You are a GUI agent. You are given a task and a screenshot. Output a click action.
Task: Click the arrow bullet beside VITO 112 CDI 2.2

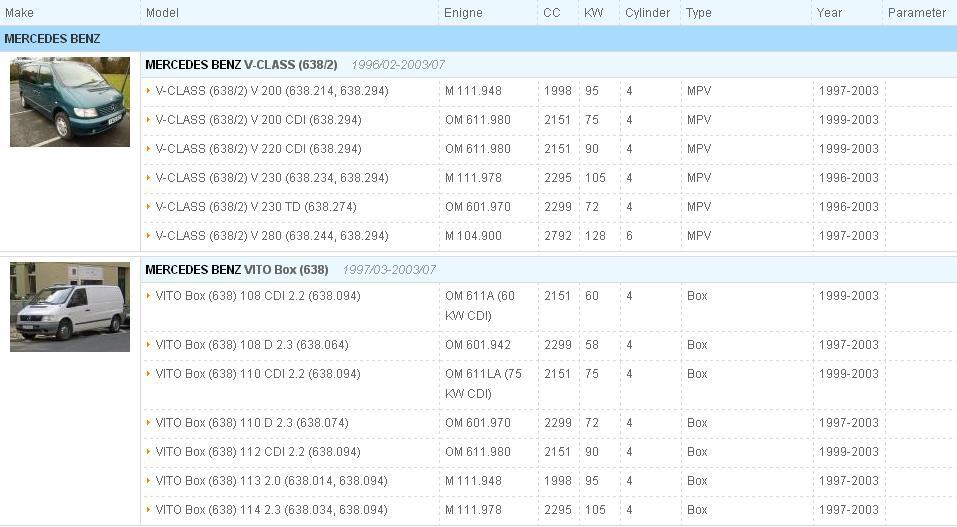point(148,452)
